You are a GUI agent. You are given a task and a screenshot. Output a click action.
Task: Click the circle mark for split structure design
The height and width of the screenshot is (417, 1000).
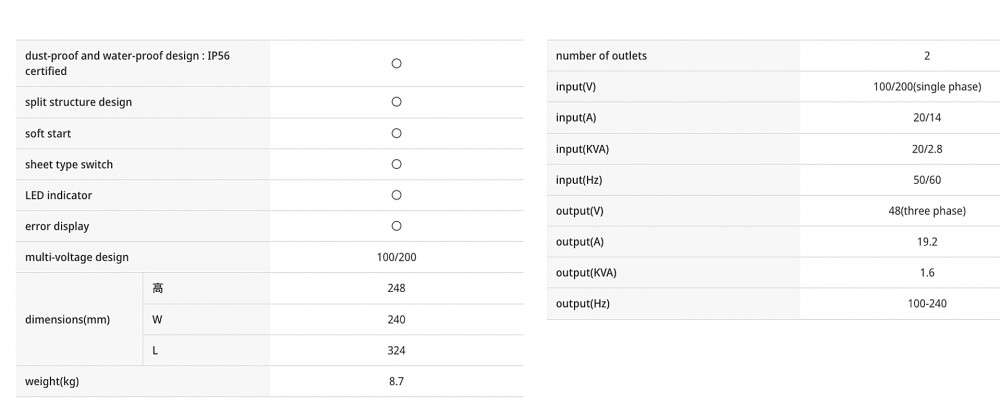(396, 102)
